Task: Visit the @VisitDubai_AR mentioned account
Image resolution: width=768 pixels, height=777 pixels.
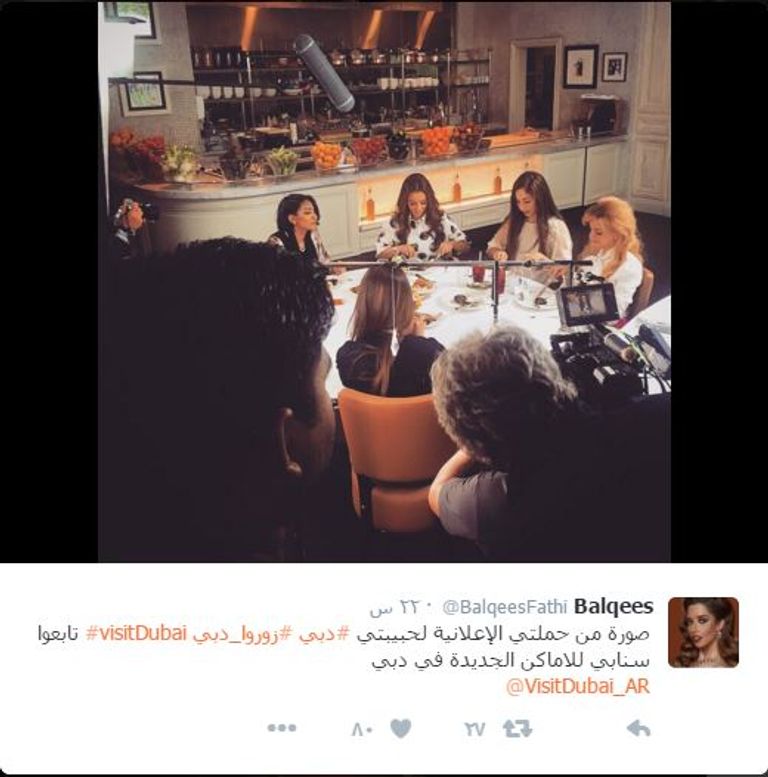Action: (x=577, y=687)
